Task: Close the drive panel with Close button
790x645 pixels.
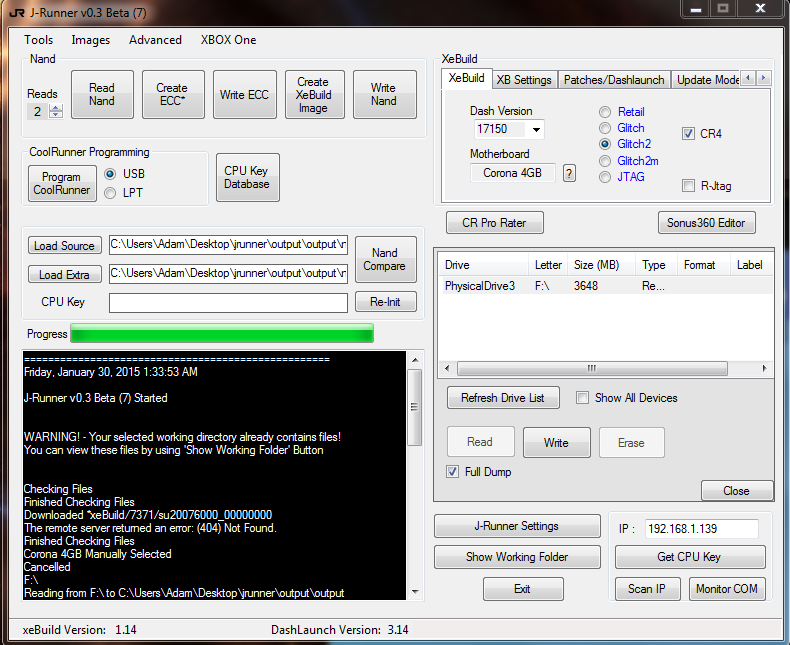Action: tap(737, 490)
